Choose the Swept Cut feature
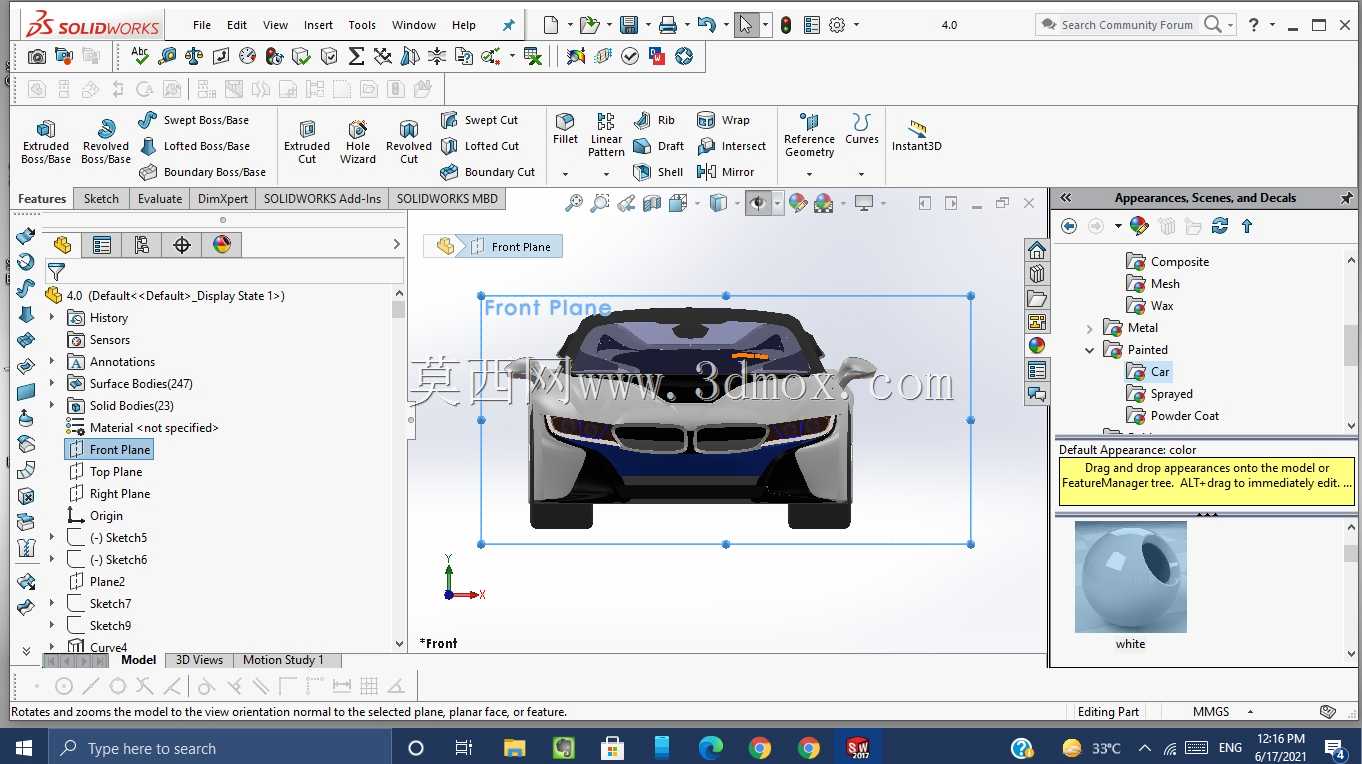The height and width of the screenshot is (764, 1362). click(x=479, y=120)
